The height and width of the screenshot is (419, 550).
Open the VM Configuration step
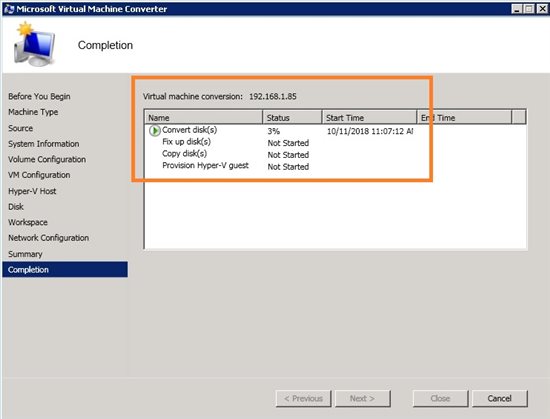(x=39, y=175)
